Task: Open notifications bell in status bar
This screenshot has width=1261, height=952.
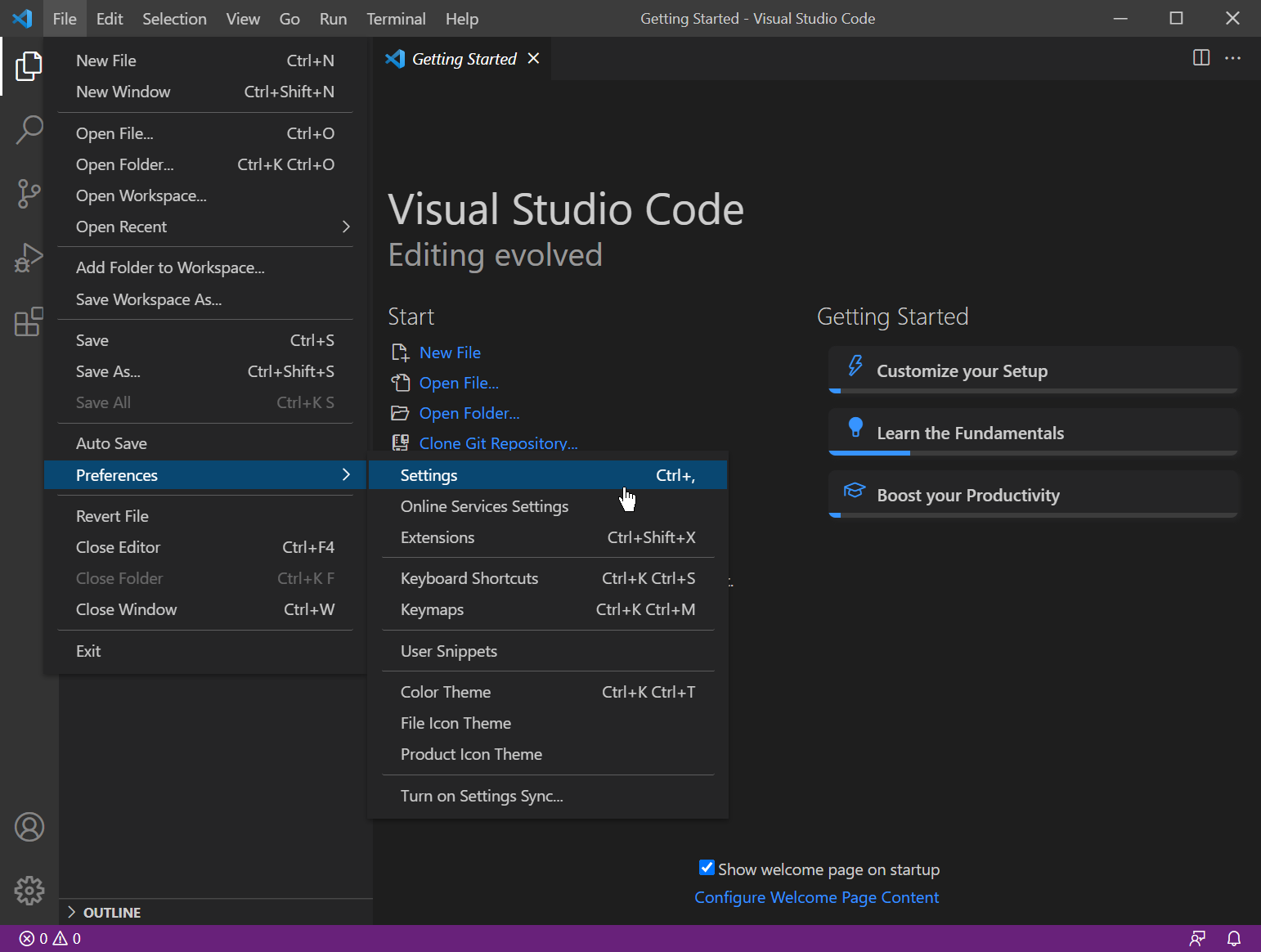Action: [1234, 938]
